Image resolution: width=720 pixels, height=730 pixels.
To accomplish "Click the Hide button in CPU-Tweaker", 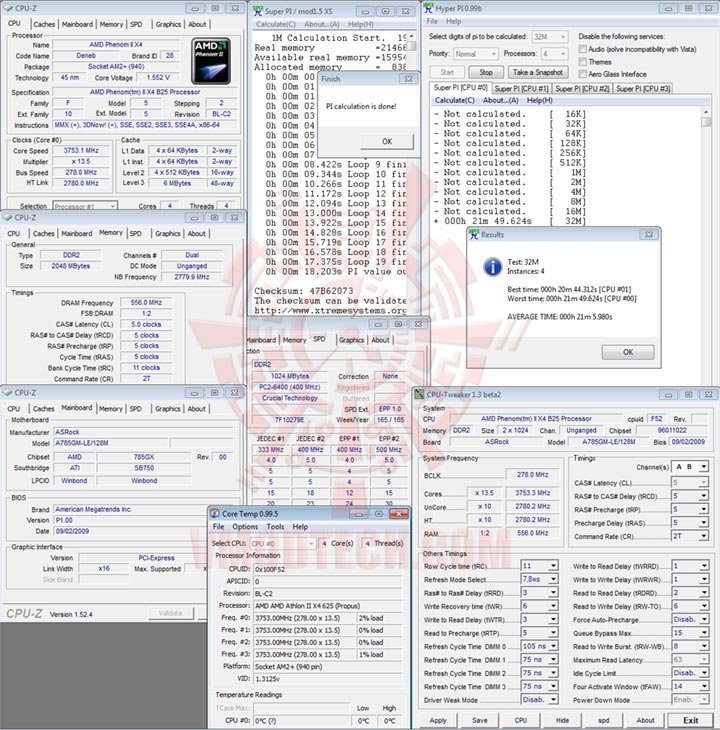I will [x=562, y=720].
